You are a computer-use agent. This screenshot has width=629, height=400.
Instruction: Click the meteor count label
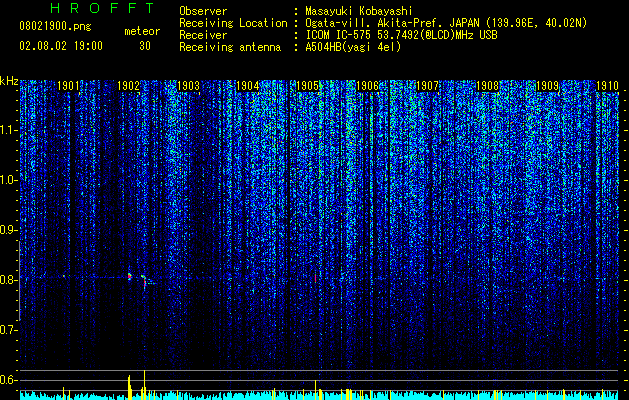[142, 31]
